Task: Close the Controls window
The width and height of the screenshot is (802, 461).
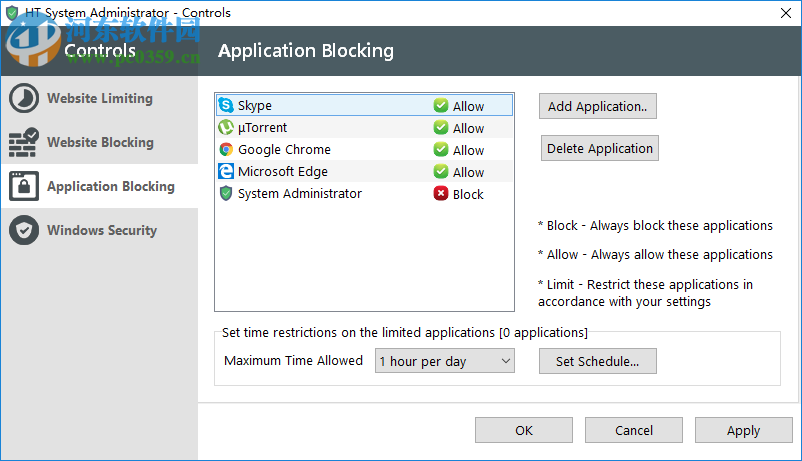Action: (786, 13)
